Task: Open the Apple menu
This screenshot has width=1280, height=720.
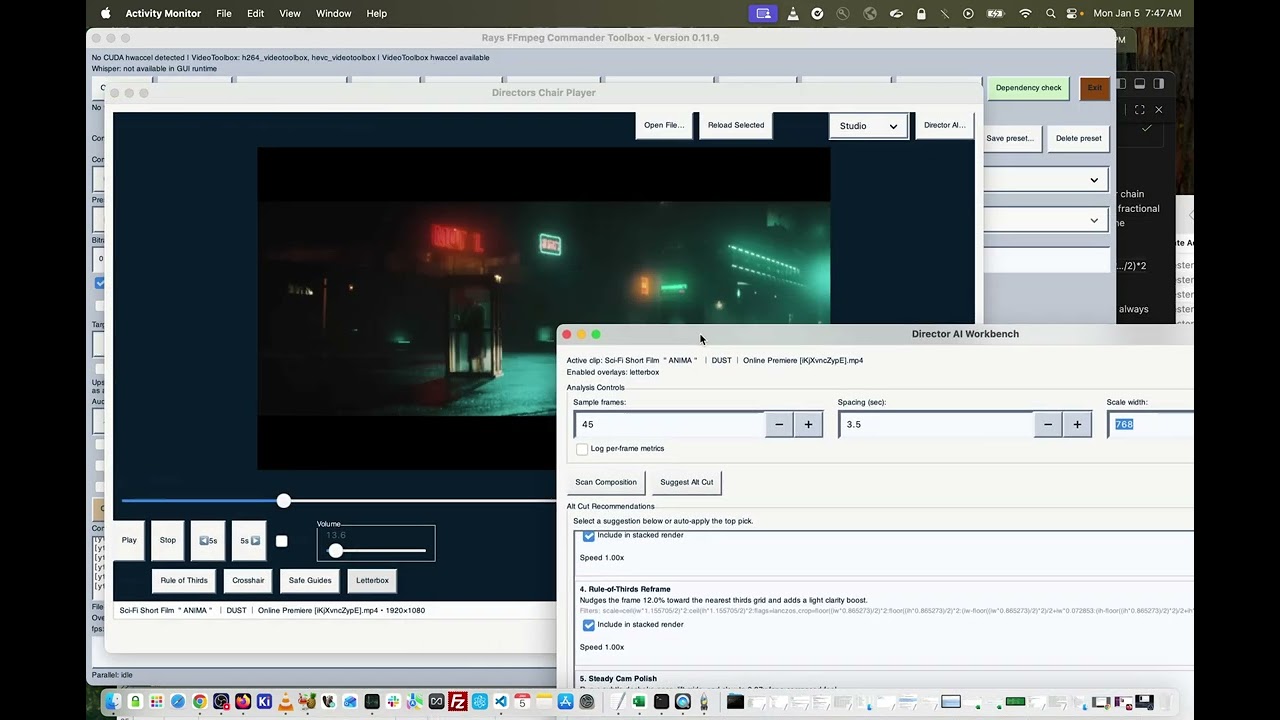Action: 105,13
